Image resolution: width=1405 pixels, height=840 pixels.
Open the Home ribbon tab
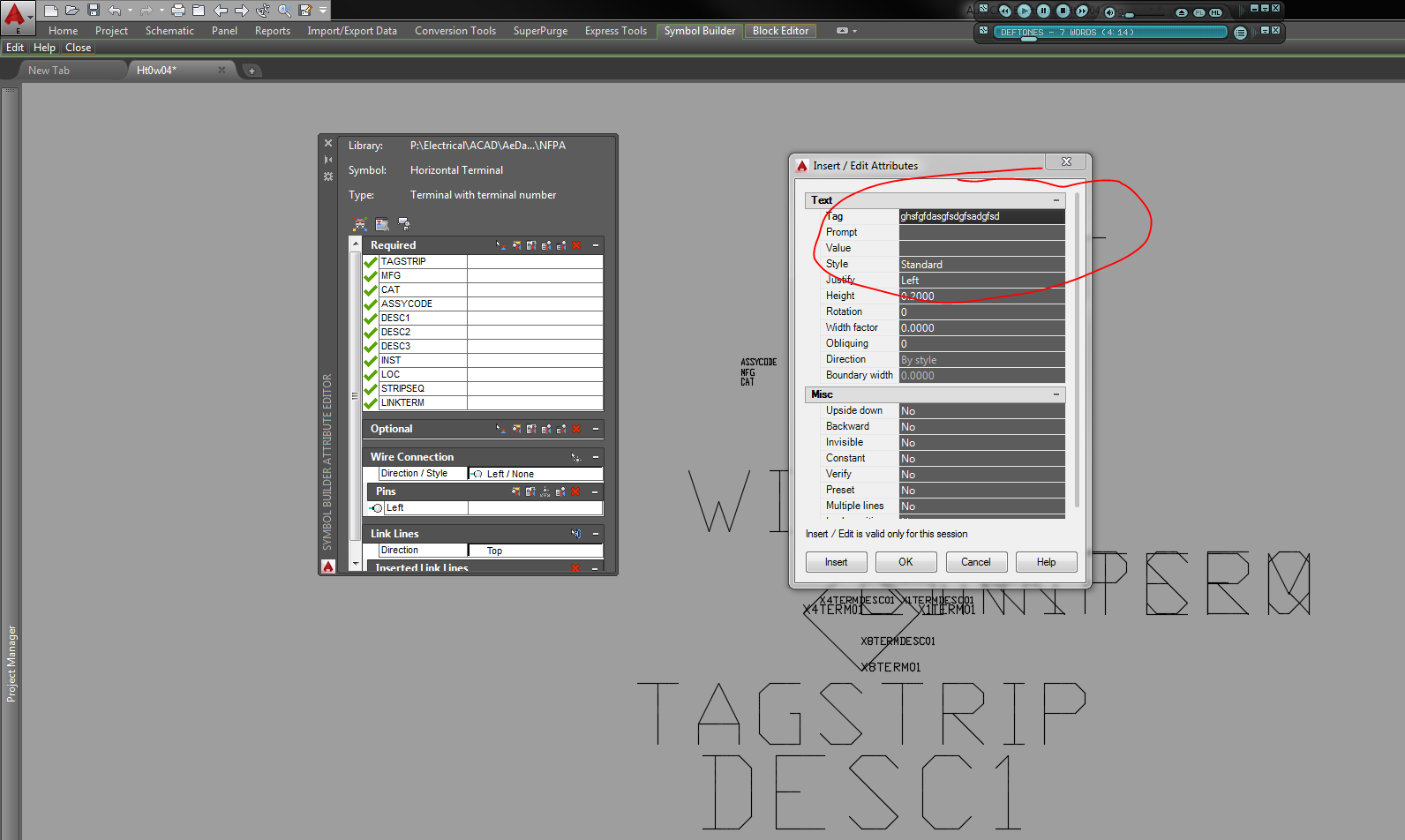pos(63,31)
